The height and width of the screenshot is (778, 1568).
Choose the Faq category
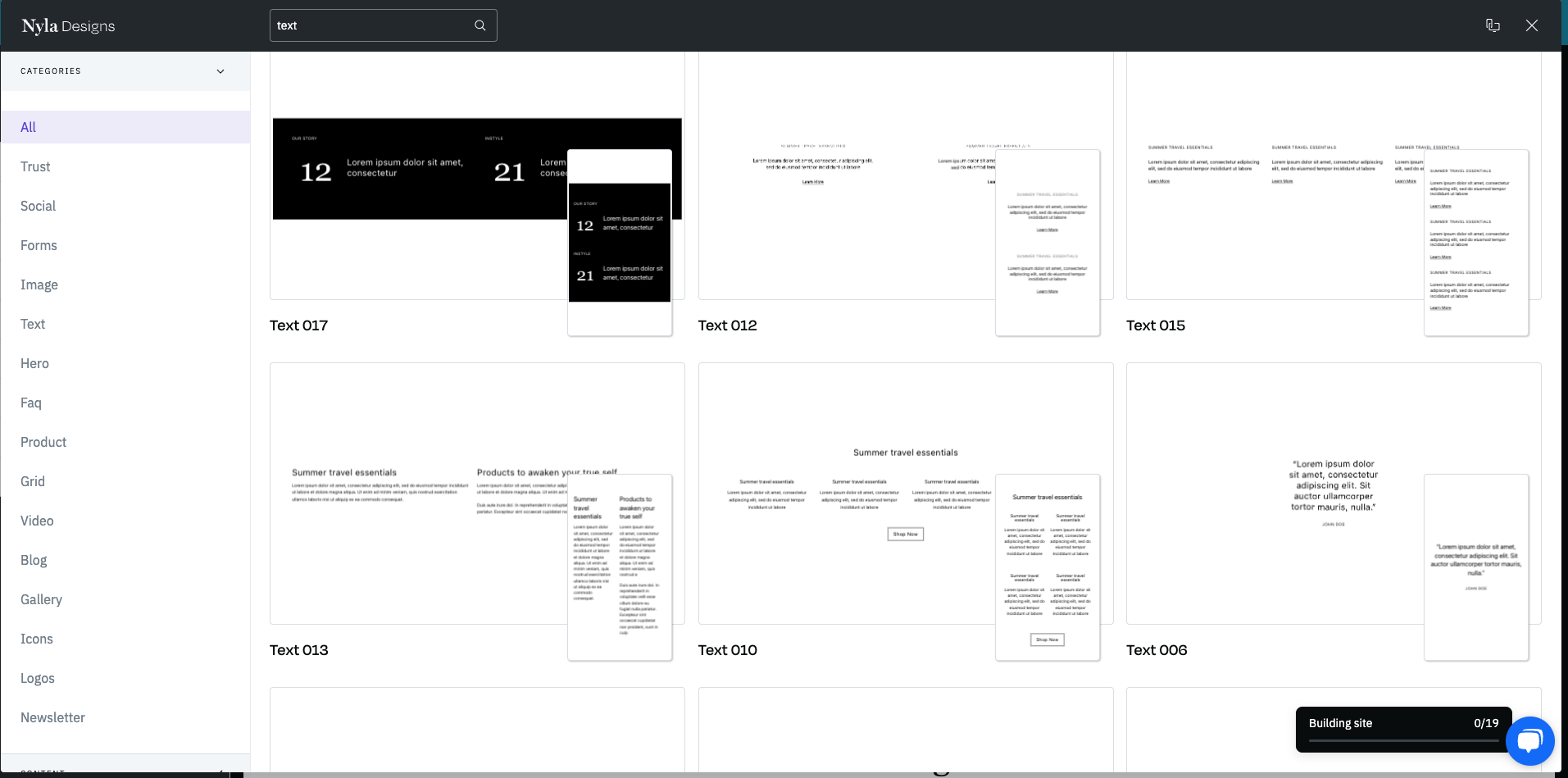point(125,403)
